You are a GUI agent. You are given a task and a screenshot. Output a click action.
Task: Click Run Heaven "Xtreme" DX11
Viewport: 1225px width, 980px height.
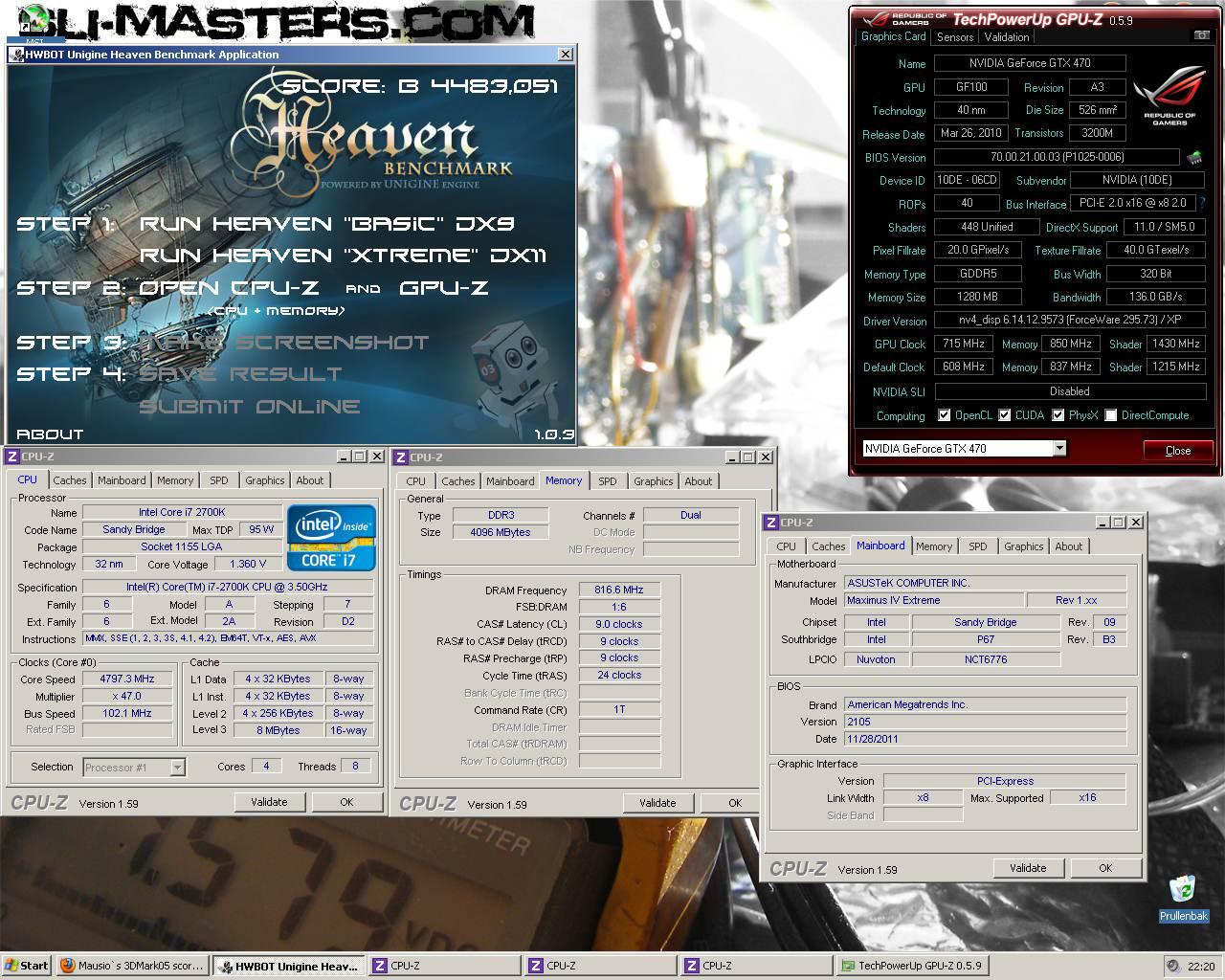click(343, 256)
